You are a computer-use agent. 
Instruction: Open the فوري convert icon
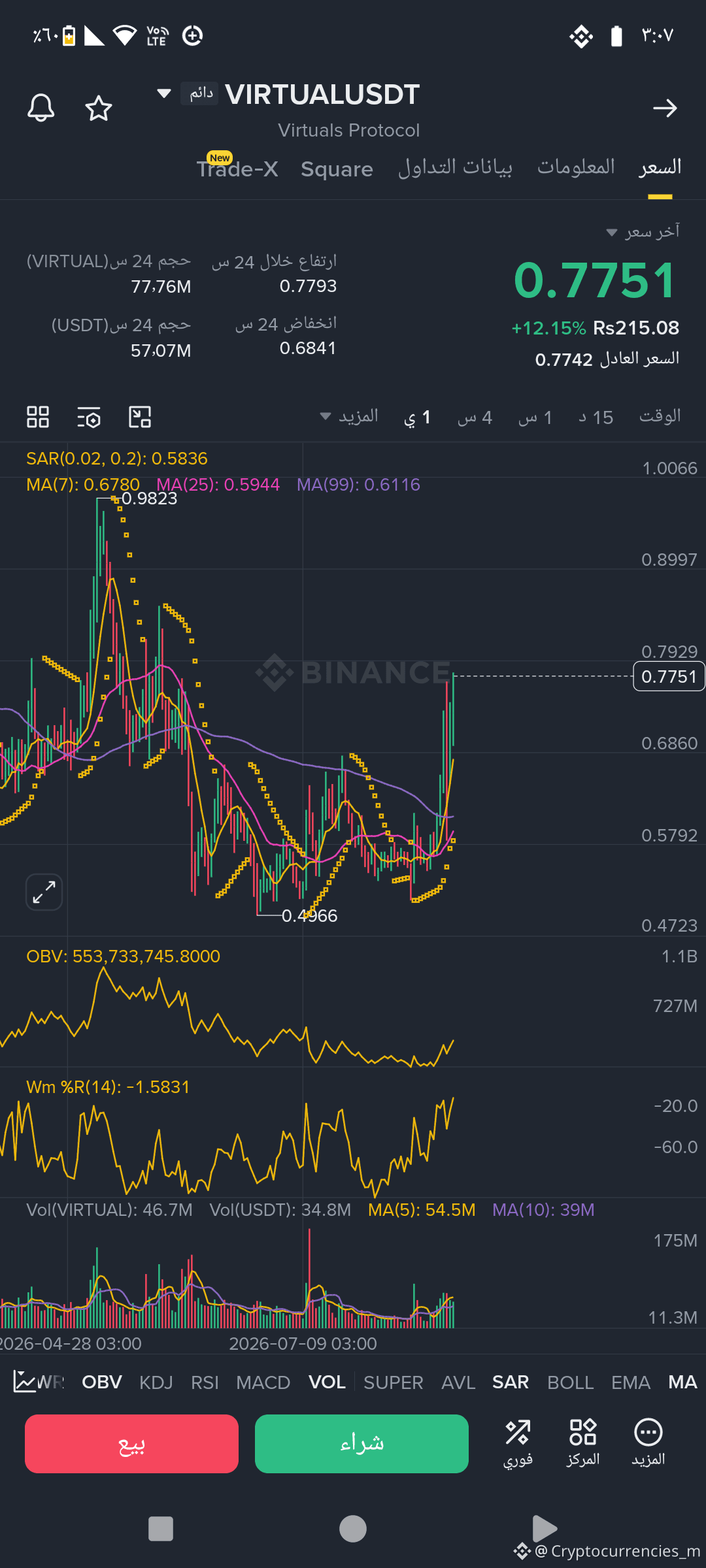(518, 1443)
